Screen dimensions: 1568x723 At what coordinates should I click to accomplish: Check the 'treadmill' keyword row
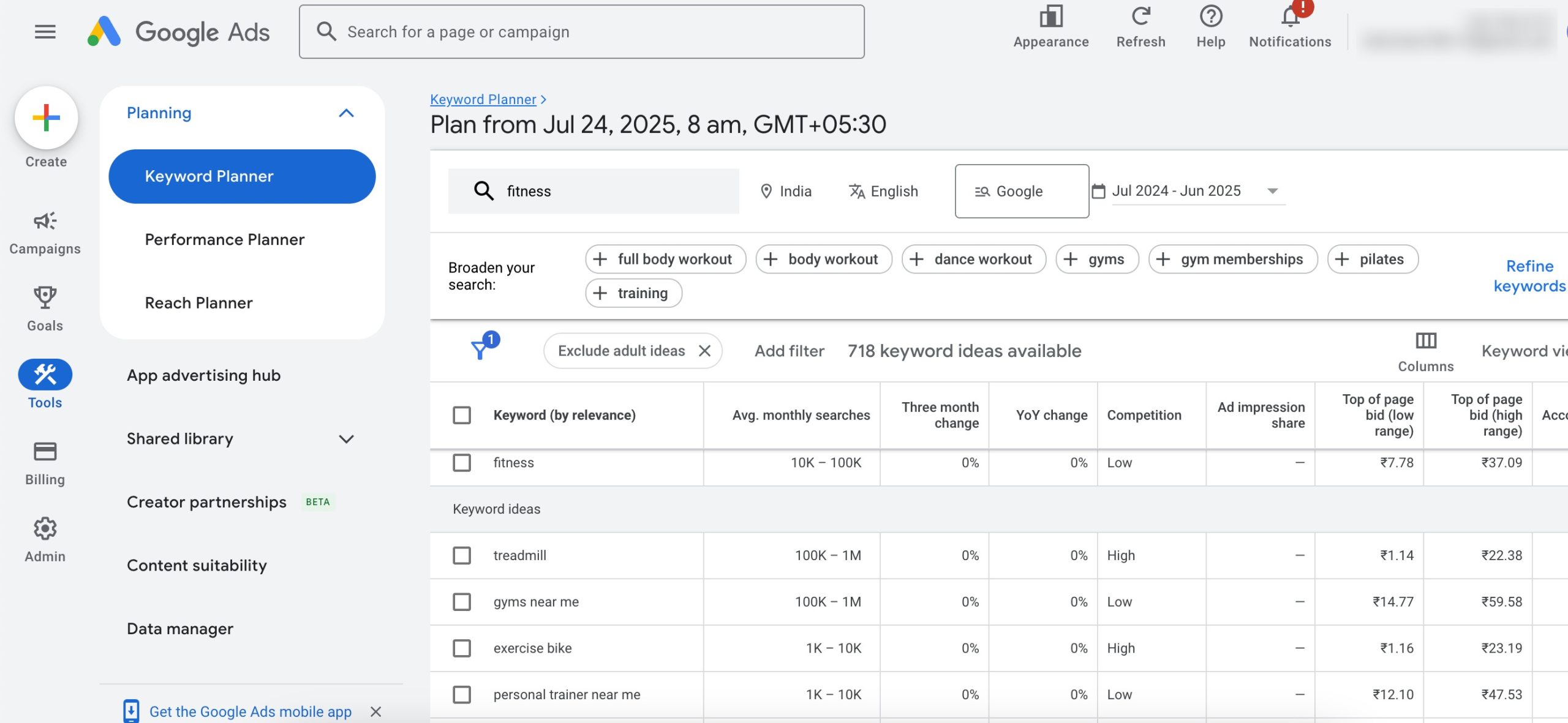462,555
